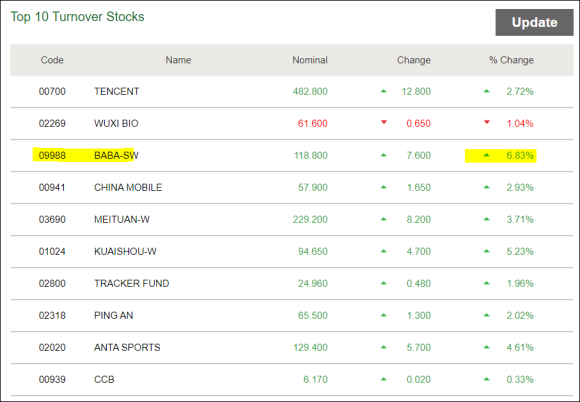Click change value 1.300
The image size is (580, 402).
tap(419, 315)
